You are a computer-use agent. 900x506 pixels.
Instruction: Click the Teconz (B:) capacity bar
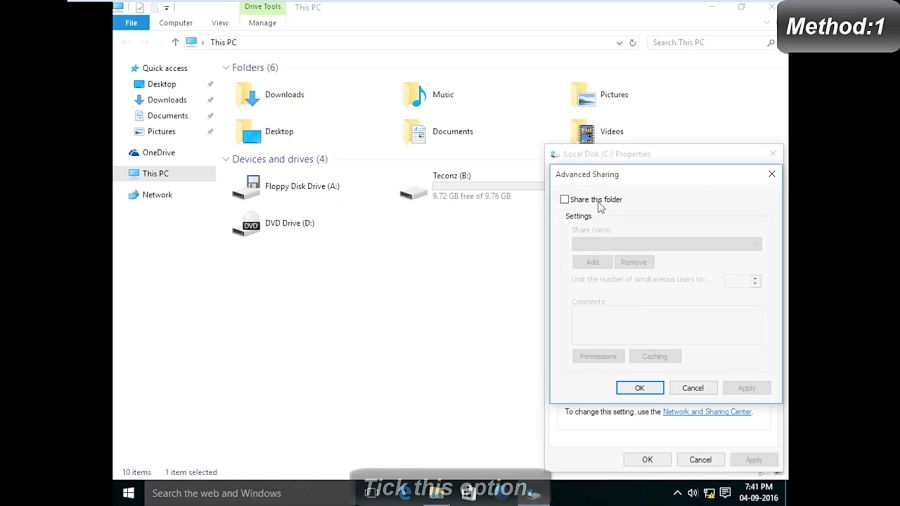(488, 186)
